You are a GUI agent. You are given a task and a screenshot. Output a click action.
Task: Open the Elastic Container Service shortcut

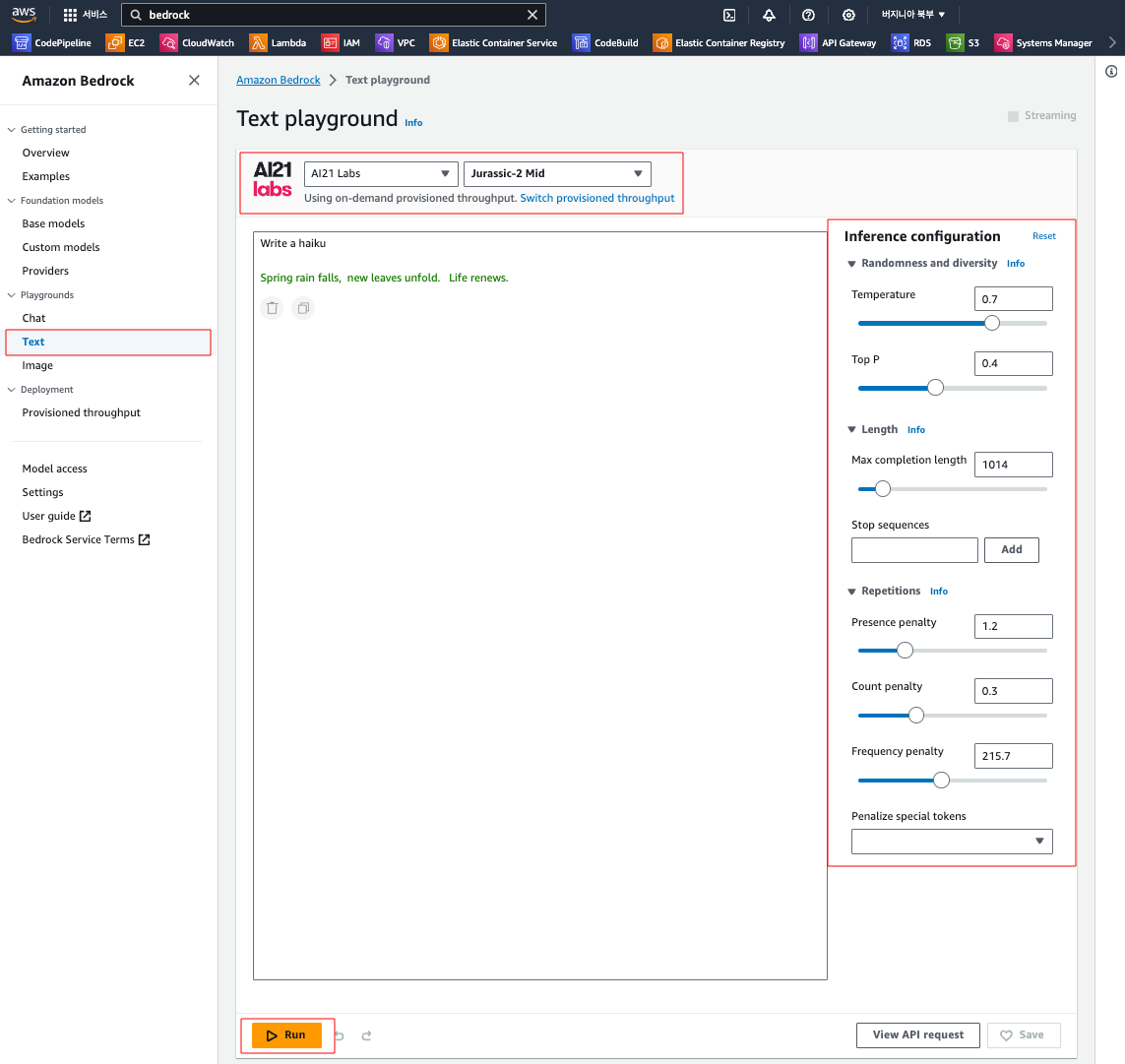[x=494, y=43]
